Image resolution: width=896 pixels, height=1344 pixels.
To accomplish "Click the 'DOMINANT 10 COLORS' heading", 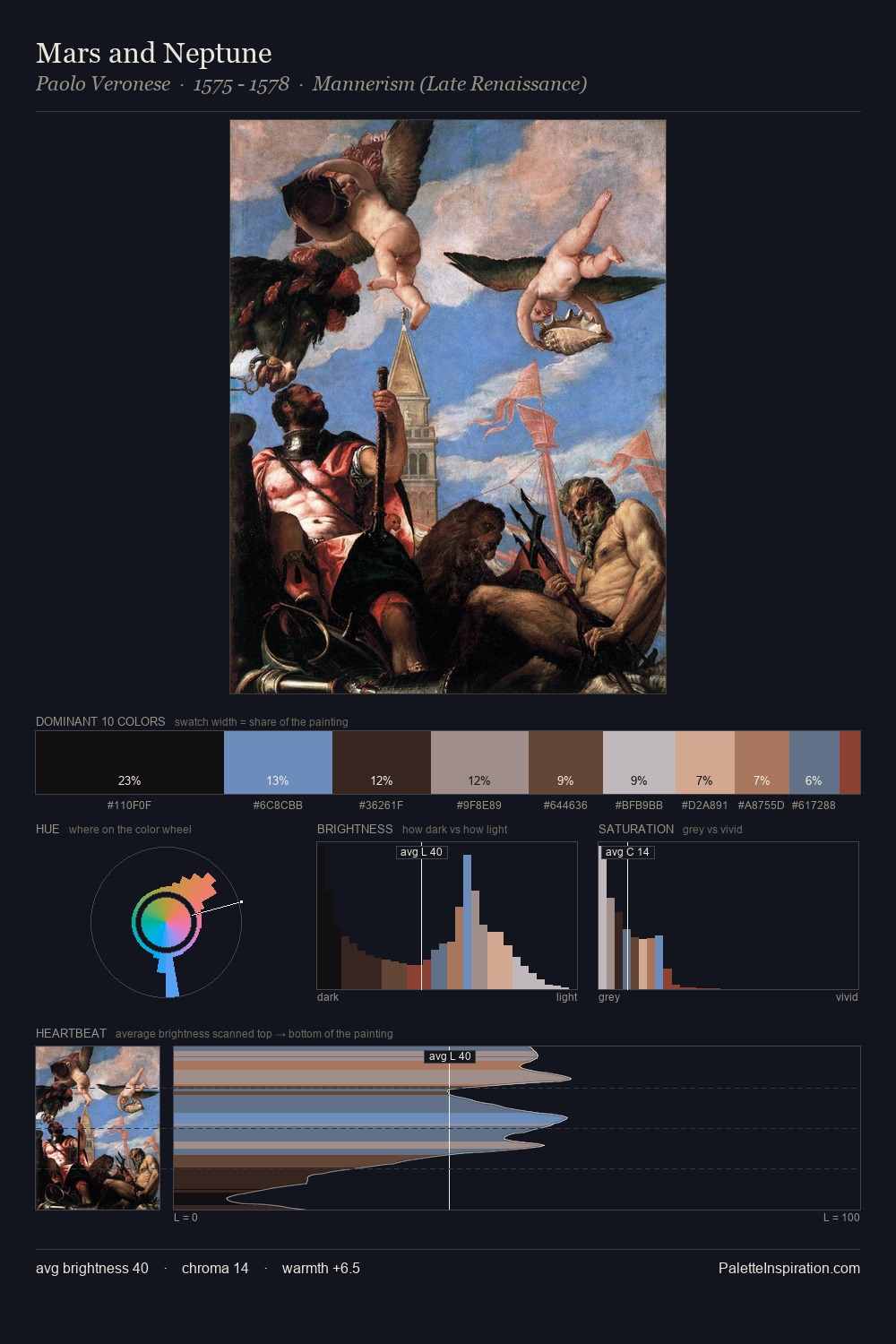I will 100,721.
